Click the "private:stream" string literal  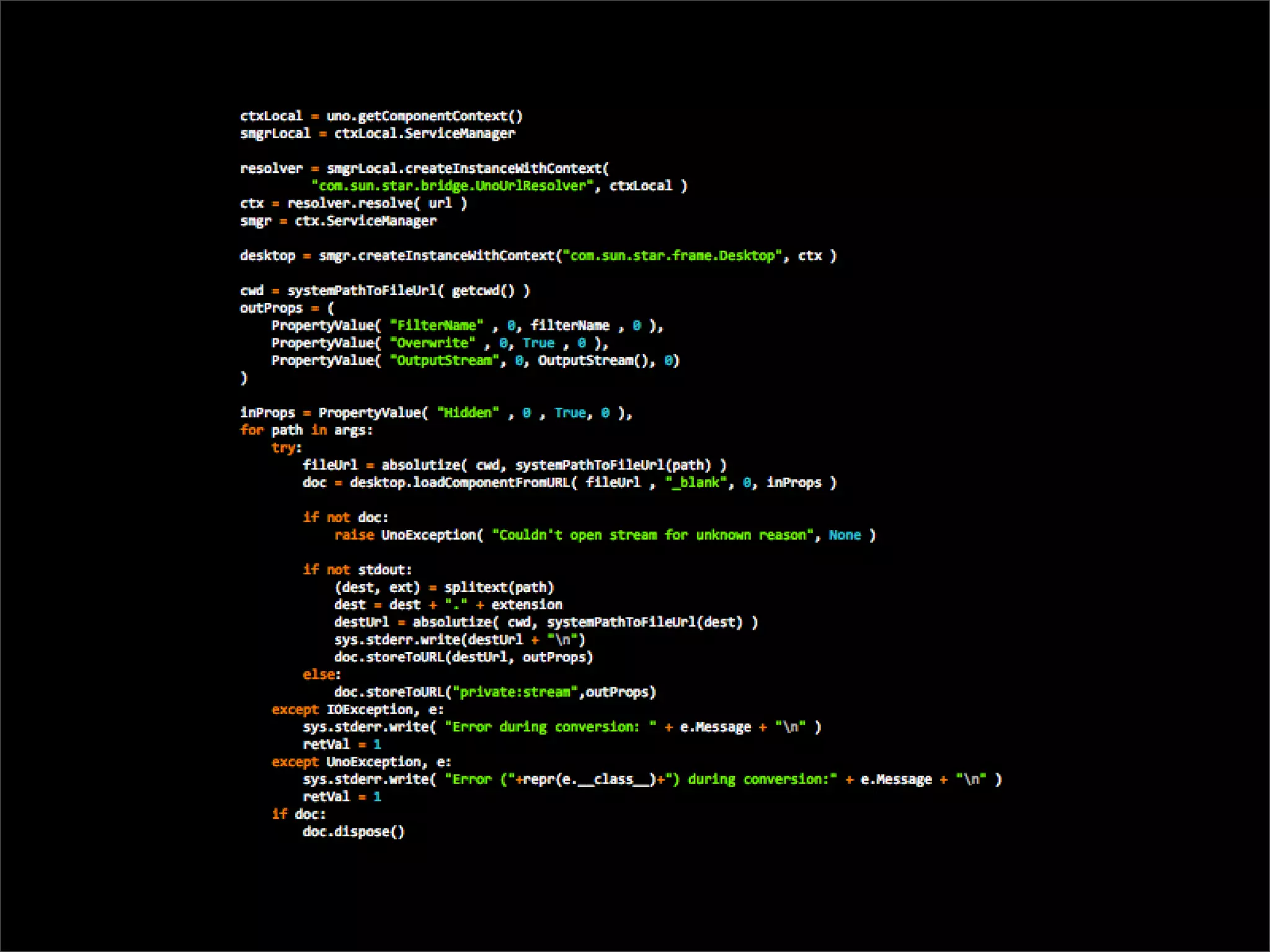pos(514,692)
